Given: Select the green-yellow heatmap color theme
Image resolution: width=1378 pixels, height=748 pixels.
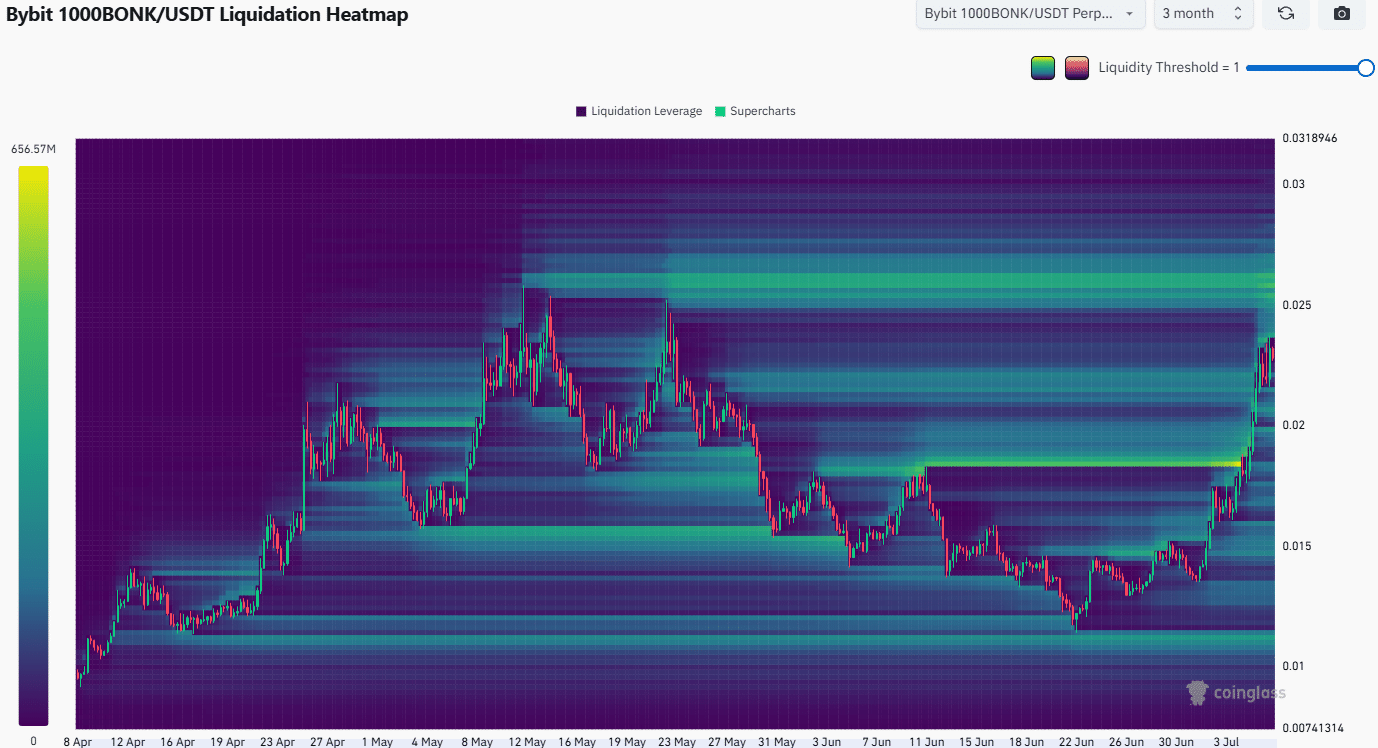Looking at the screenshot, I should point(1043,68).
